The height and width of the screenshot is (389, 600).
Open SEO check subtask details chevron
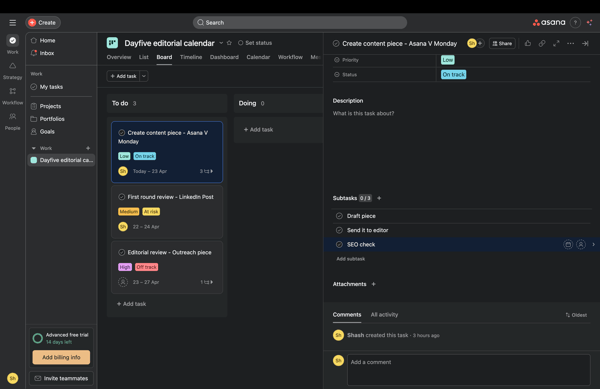(x=593, y=244)
